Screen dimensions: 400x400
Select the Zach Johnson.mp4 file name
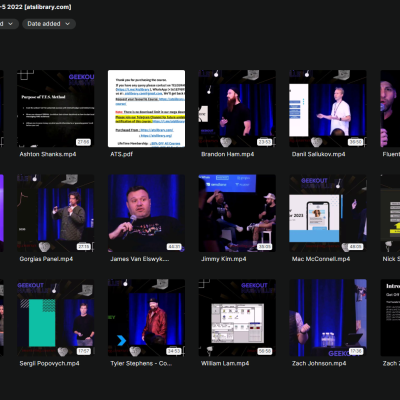[319, 364]
